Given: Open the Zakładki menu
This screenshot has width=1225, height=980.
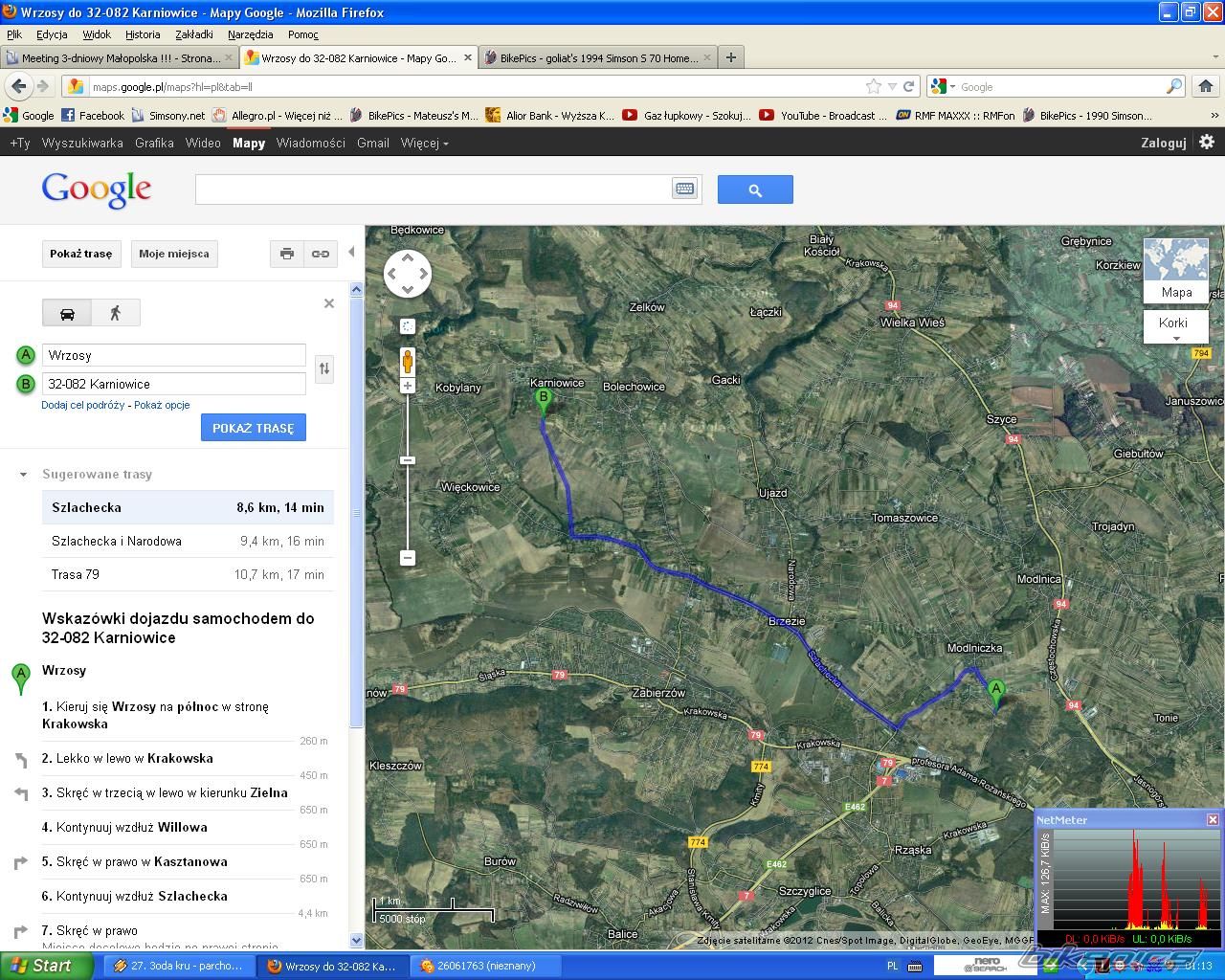Looking at the screenshot, I should (x=193, y=34).
